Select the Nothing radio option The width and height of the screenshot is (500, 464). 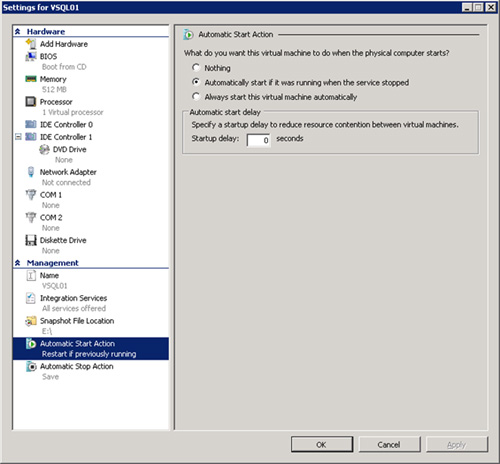pyautogui.click(x=196, y=68)
